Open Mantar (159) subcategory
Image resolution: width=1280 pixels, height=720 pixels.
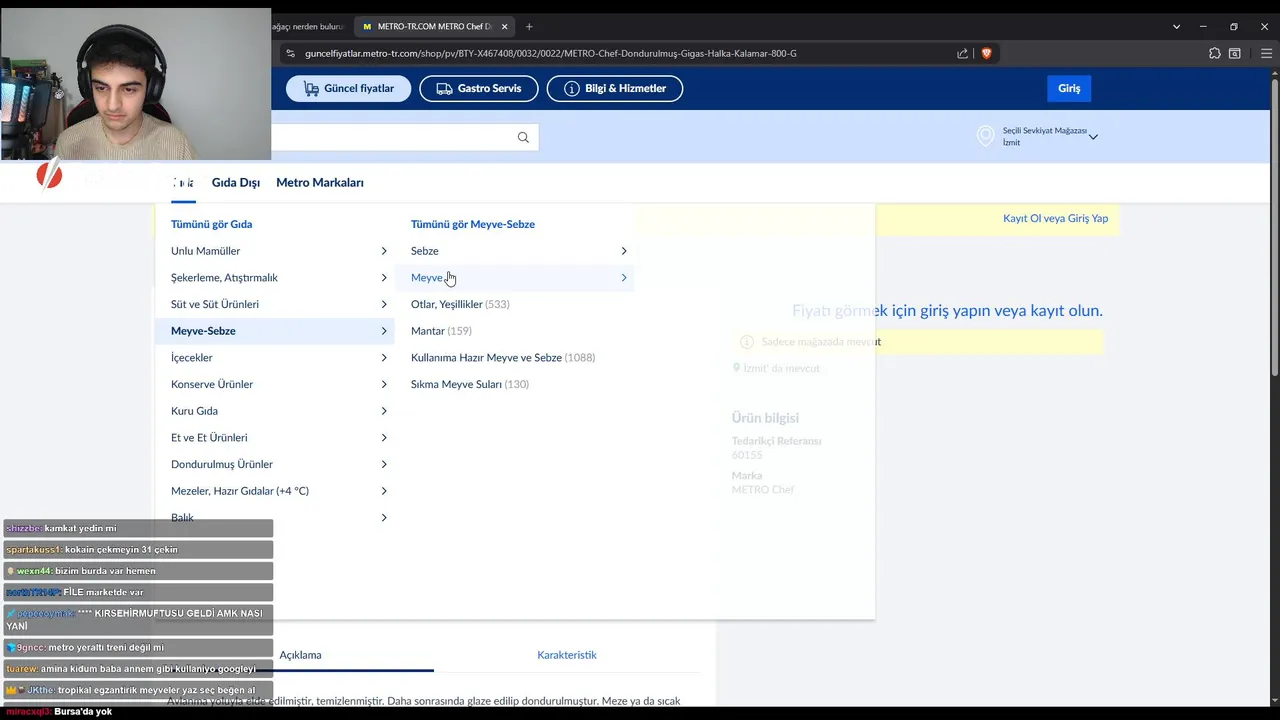tap(441, 331)
